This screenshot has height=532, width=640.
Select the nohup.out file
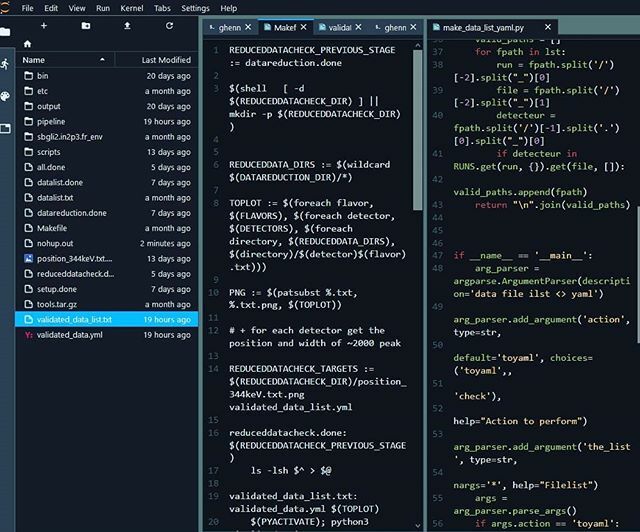107,243
